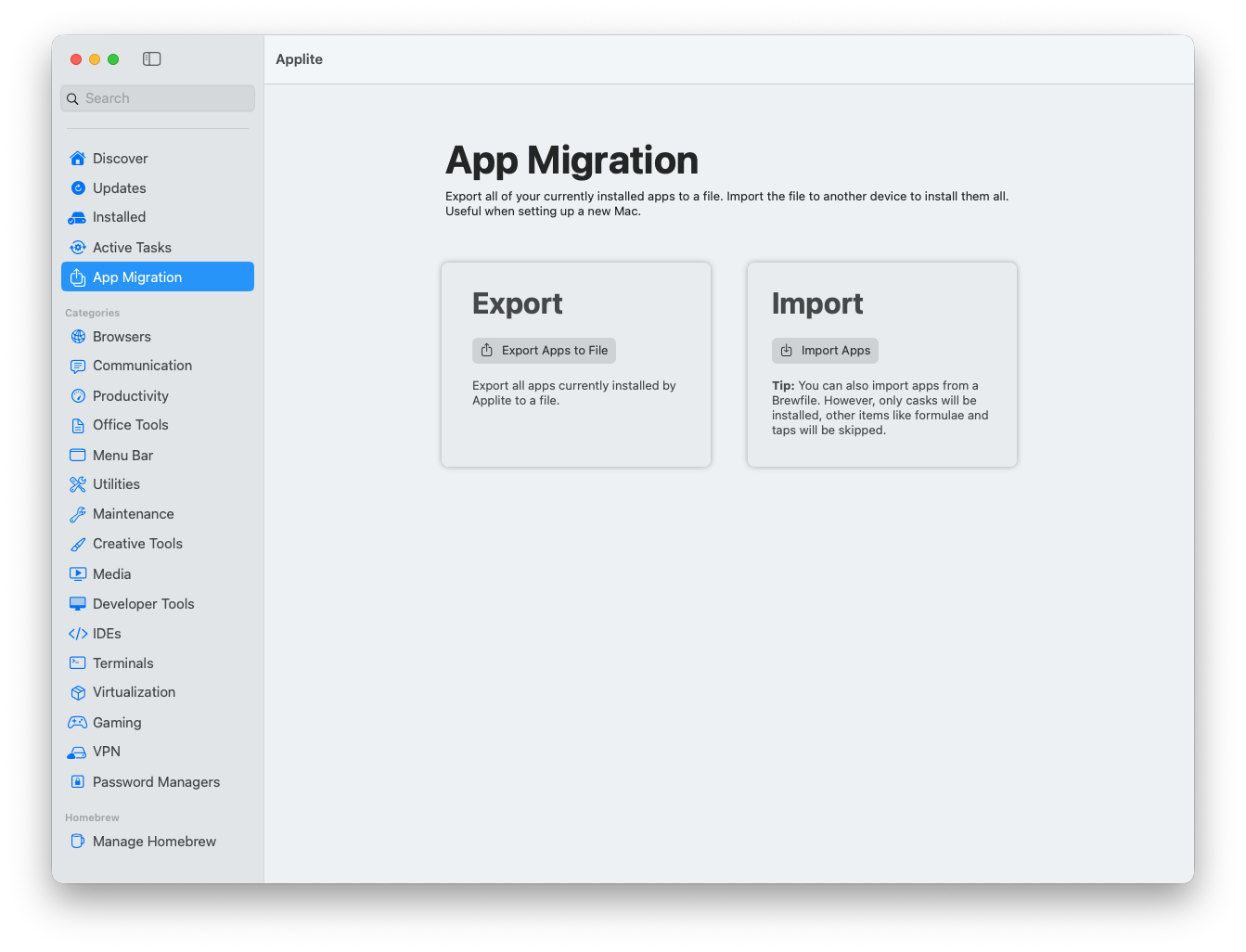Click the Export card heading
This screenshot has height=952, width=1246.
[x=518, y=304]
